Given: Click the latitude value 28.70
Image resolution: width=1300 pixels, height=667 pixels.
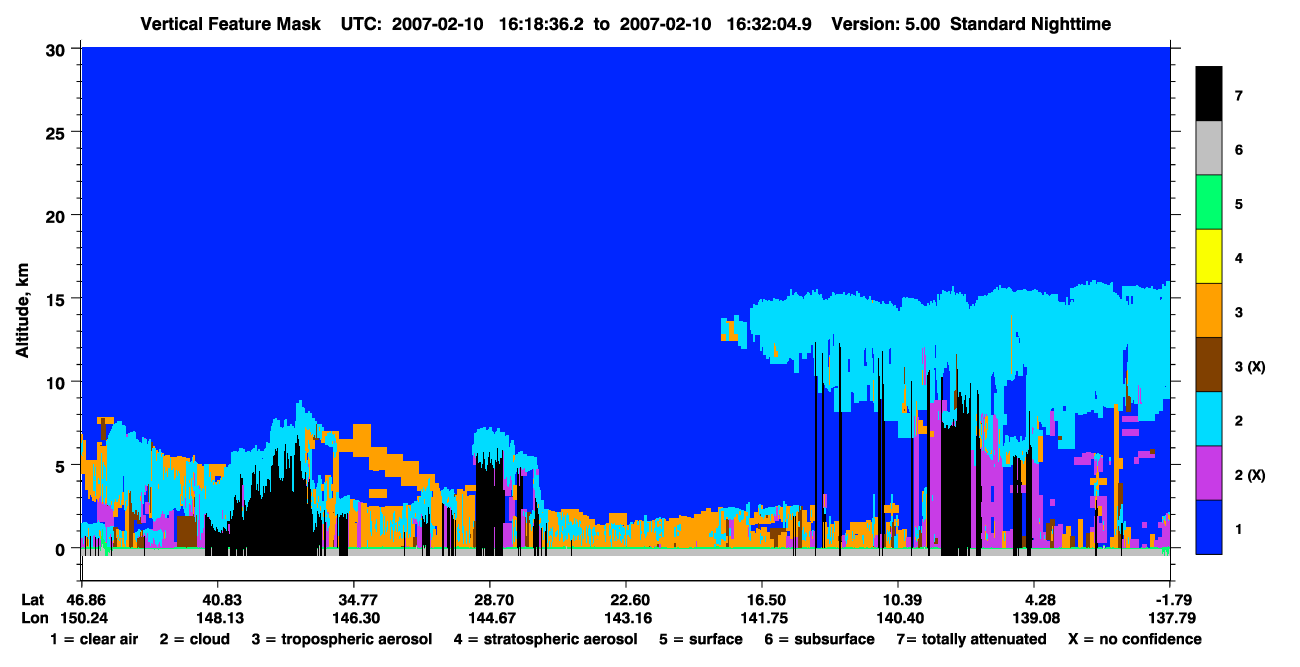Looking at the screenshot, I should tap(489, 599).
